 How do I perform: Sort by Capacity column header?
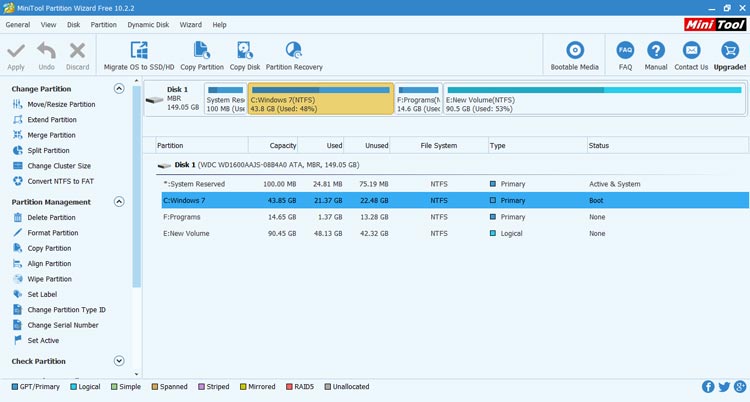[273, 145]
